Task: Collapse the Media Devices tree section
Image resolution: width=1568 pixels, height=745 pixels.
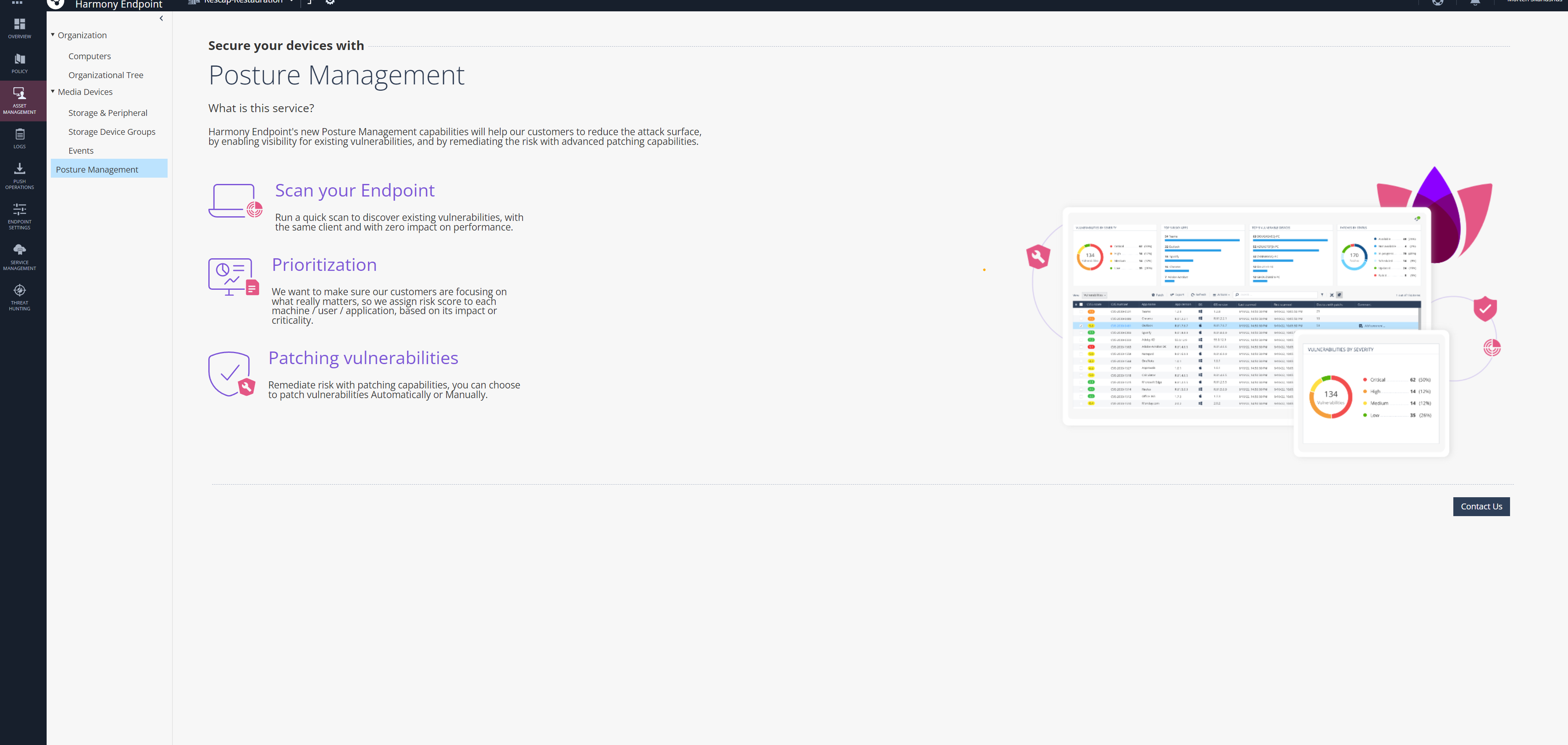Action: coord(53,91)
